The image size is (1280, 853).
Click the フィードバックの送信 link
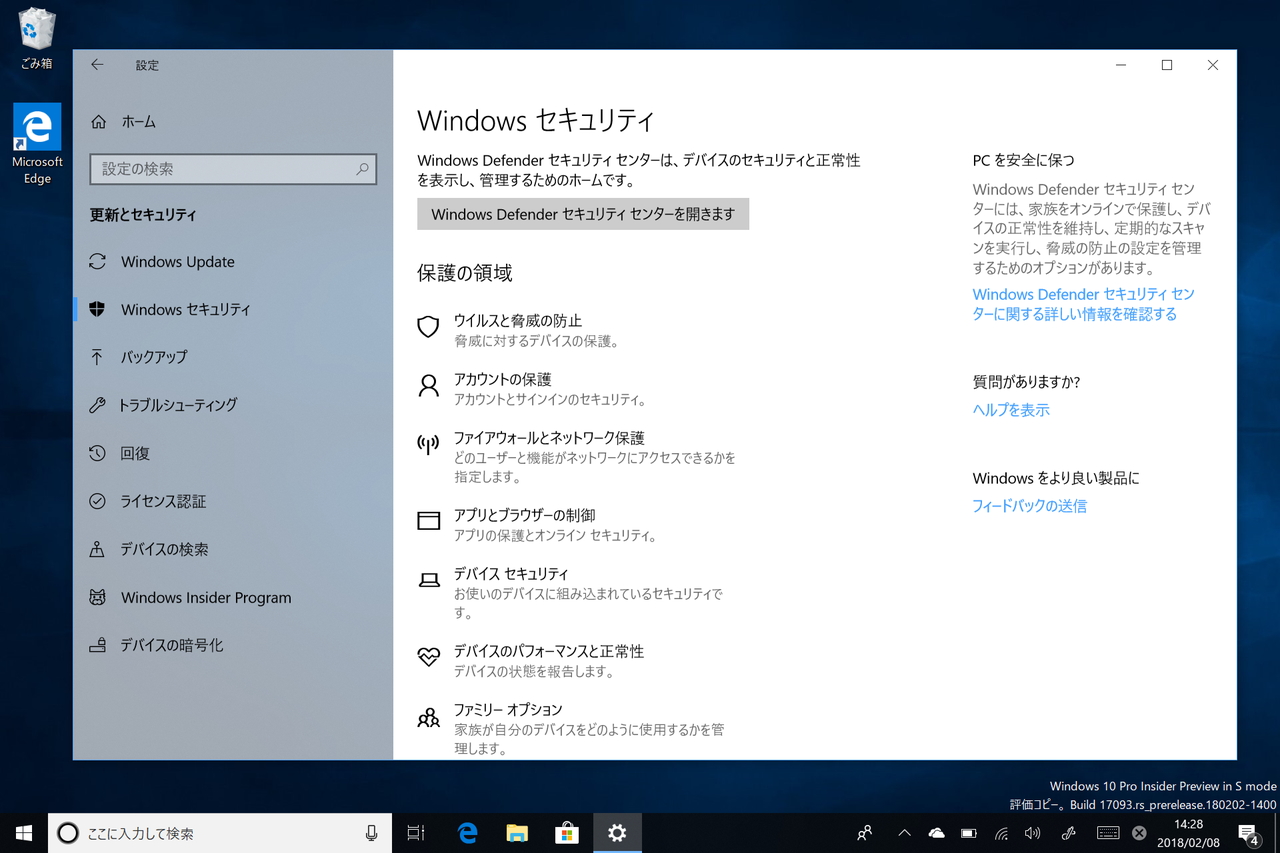[x=1029, y=505]
